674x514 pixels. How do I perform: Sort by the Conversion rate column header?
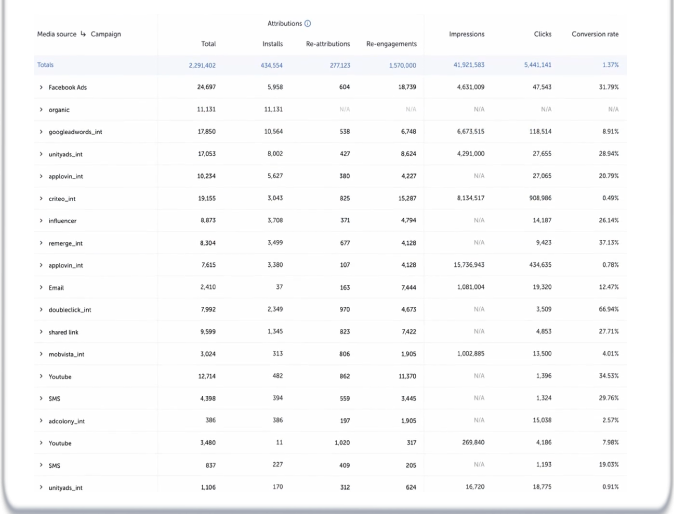tap(595, 34)
